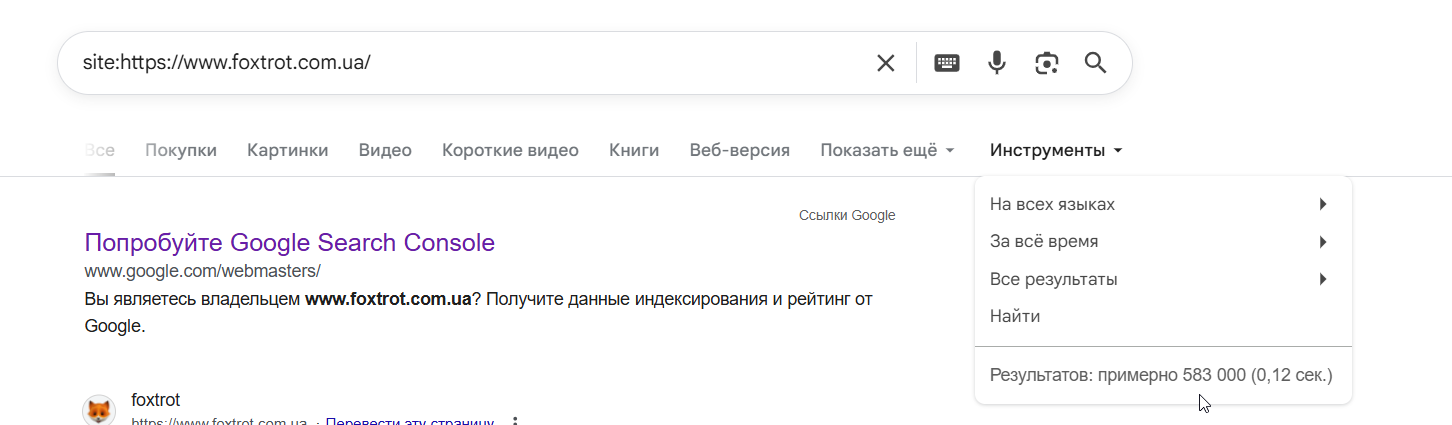Open the Короткие видео tab
The image size is (1452, 425).
510,151
